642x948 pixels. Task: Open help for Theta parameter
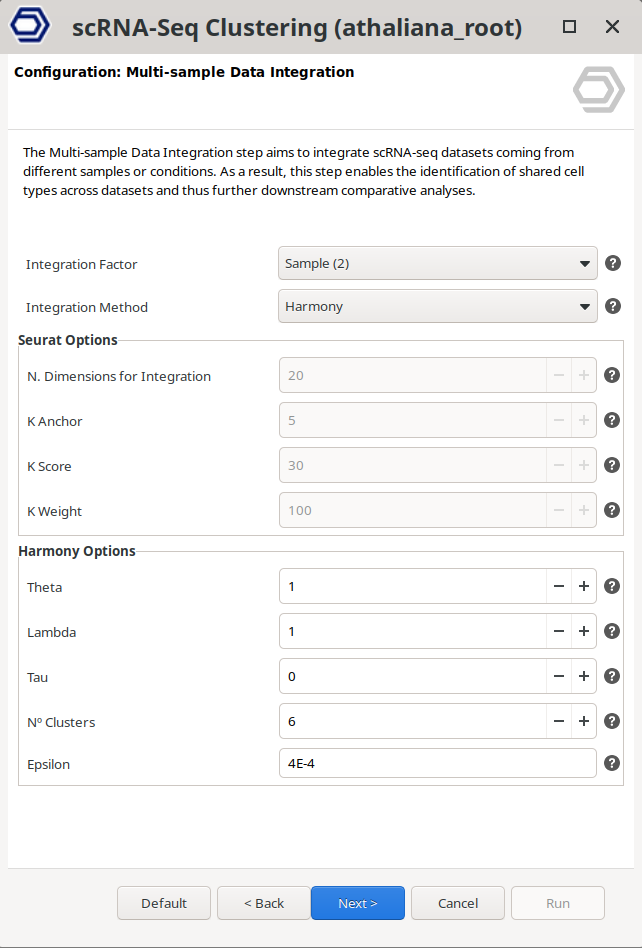[x=613, y=587]
